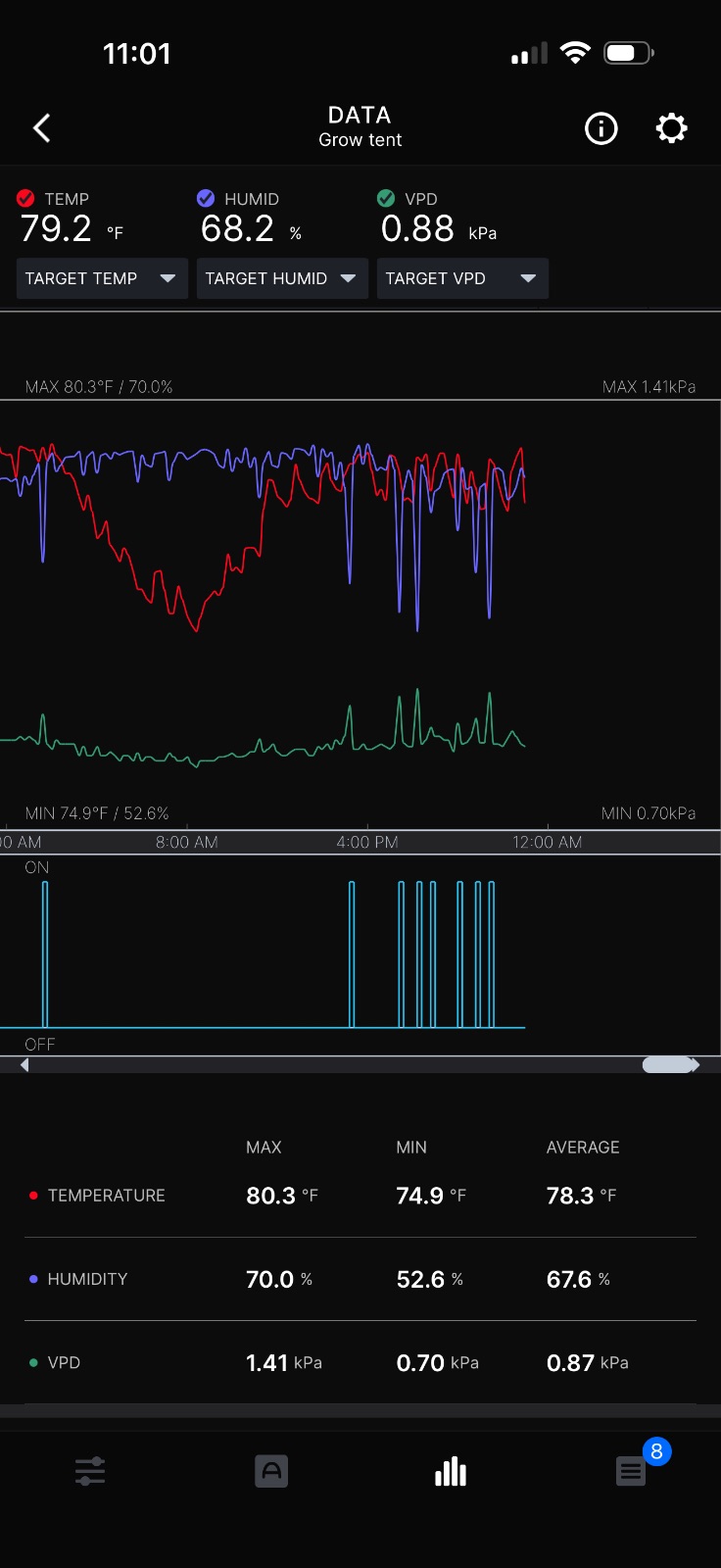Viewport: 721px width, 1568px height.
Task: Toggle the green VPD checkmark
Action: point(386,198)
